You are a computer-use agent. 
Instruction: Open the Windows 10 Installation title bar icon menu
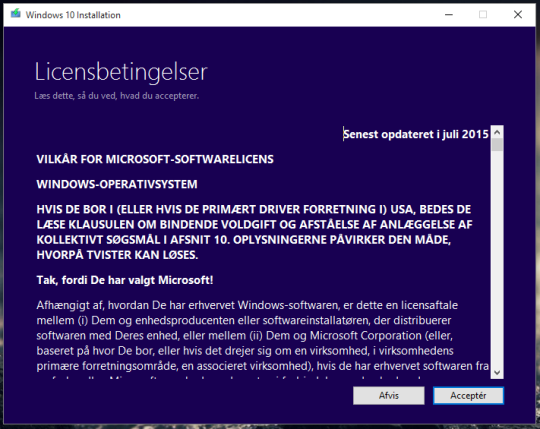click(15, 14)
